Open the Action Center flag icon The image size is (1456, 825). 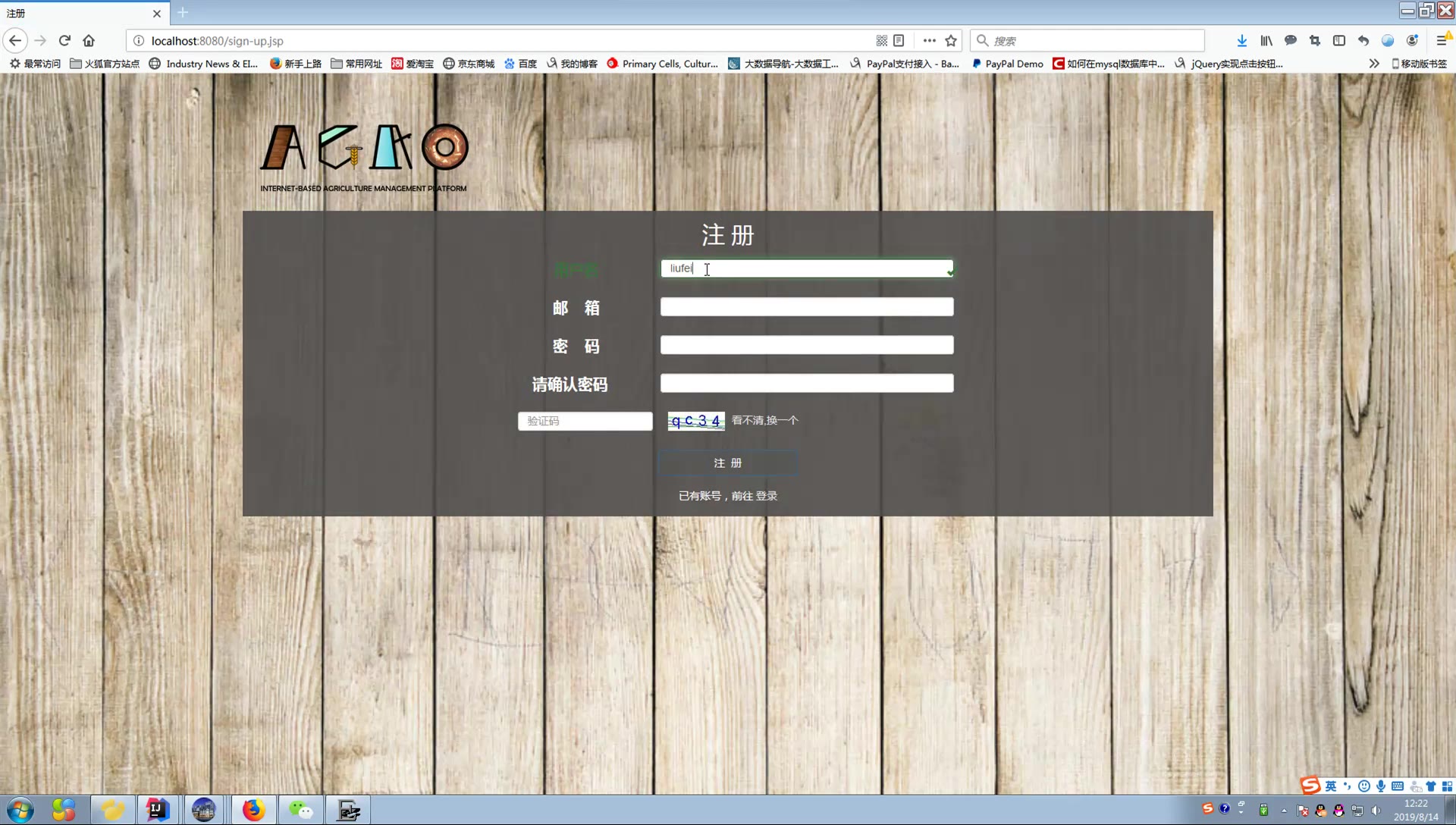1303,811
